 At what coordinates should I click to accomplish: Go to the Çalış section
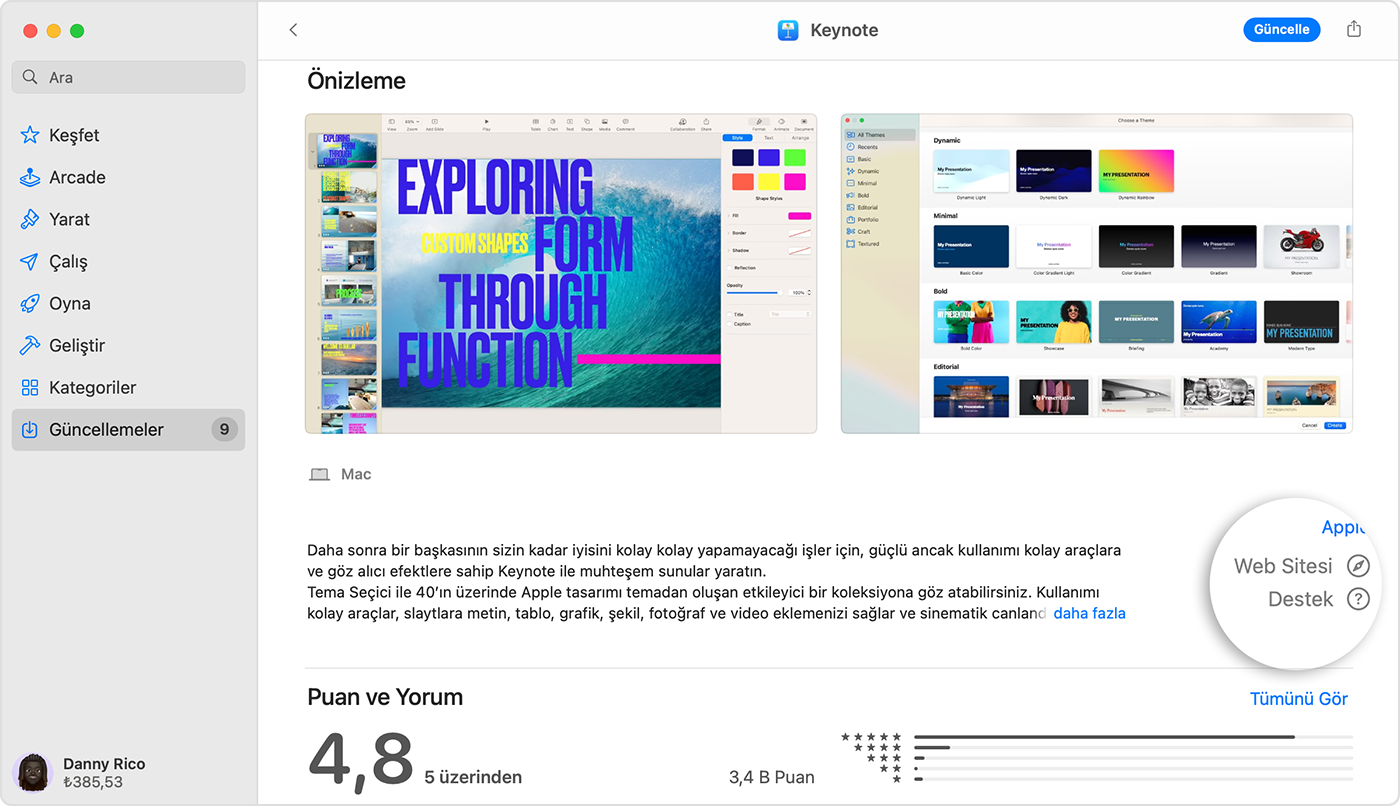128,261
